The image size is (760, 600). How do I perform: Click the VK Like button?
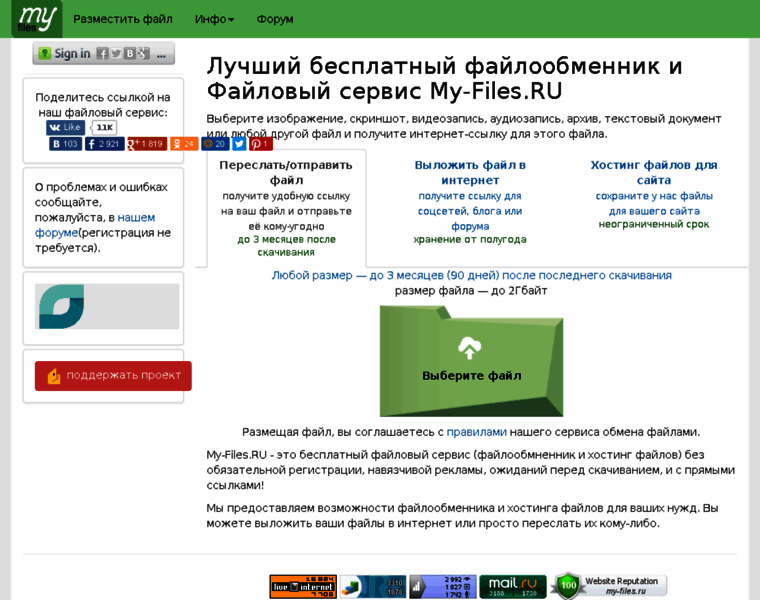point(65,127)
